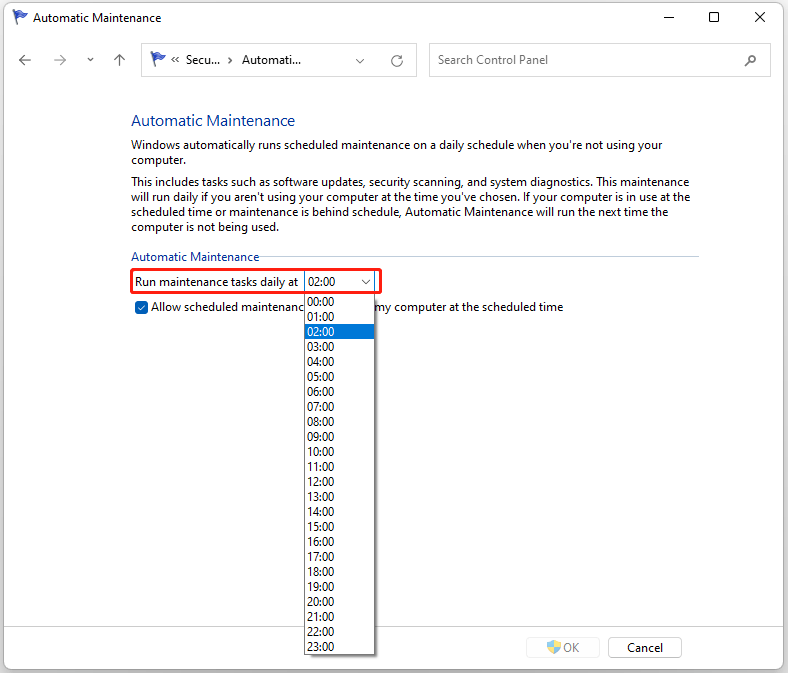Select 06:00 as maintenance time

click(x=339, y=392)
